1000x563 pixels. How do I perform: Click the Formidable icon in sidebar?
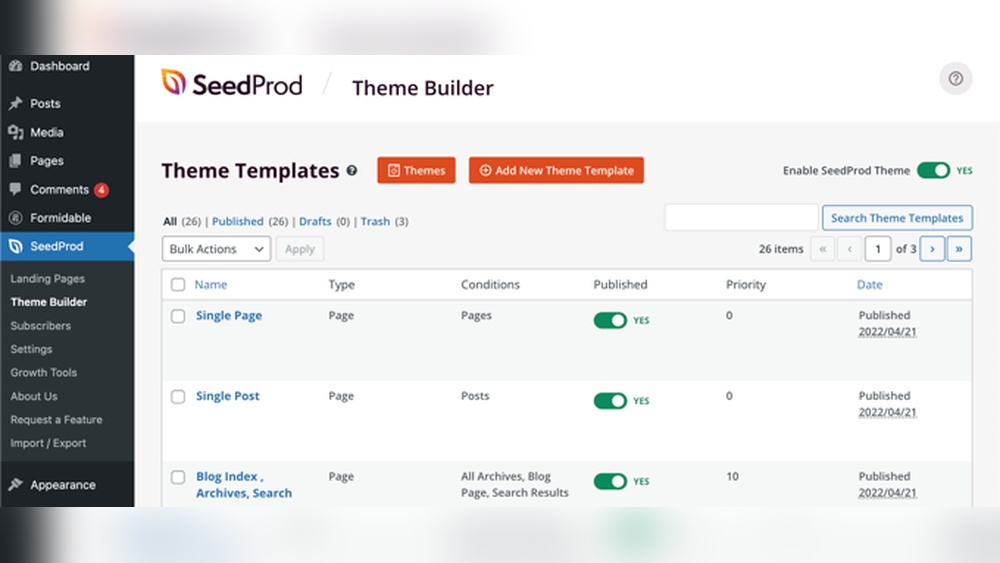tap(16, 218)
